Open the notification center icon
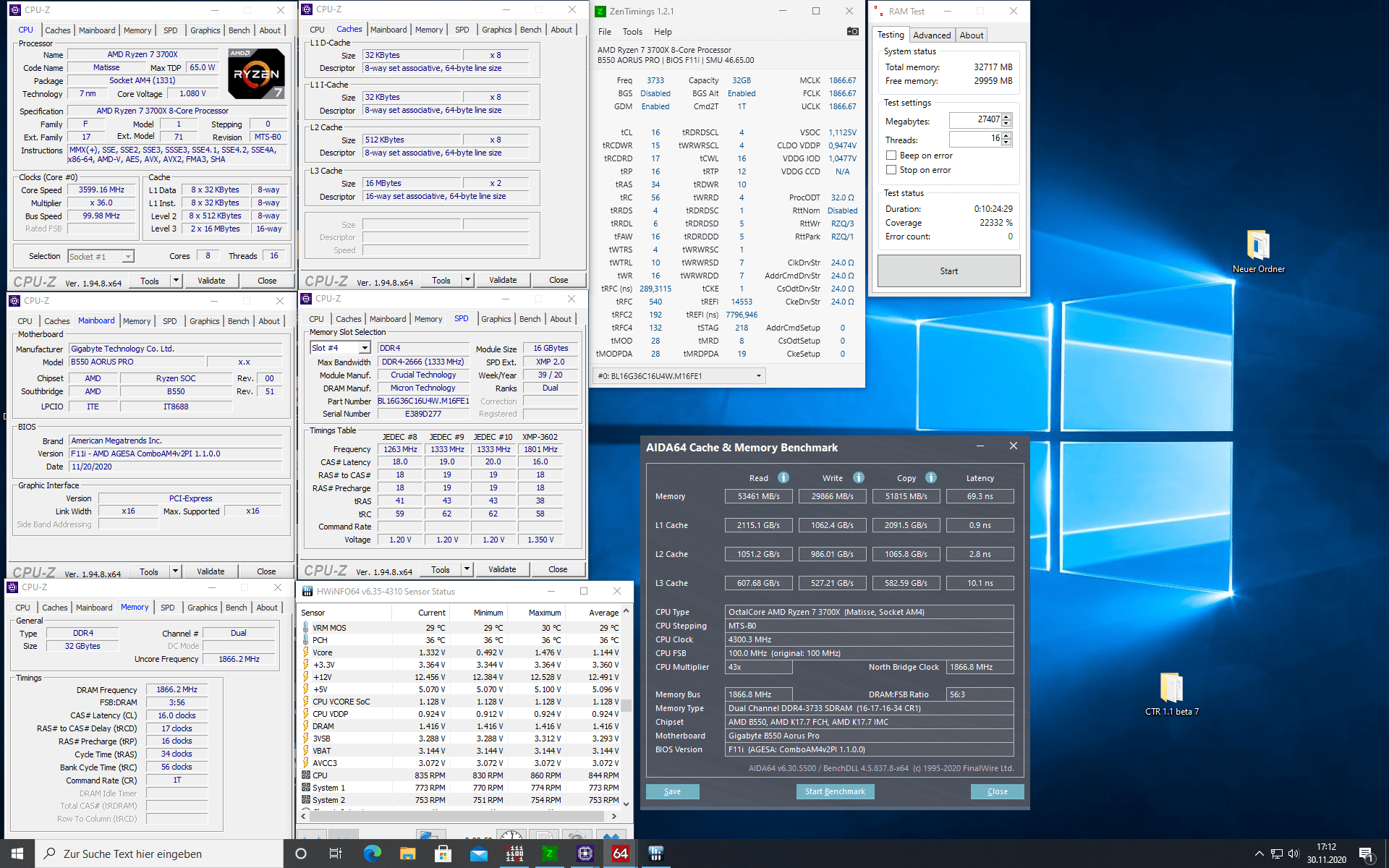The height and width of the screenshot is (868, 1389). (x=1367, y=854)
